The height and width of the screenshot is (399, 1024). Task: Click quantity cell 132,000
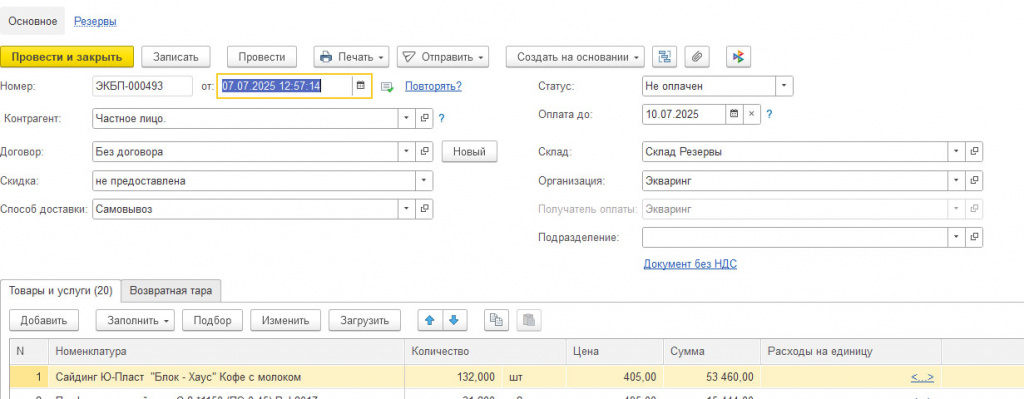[x=454, y=377]
